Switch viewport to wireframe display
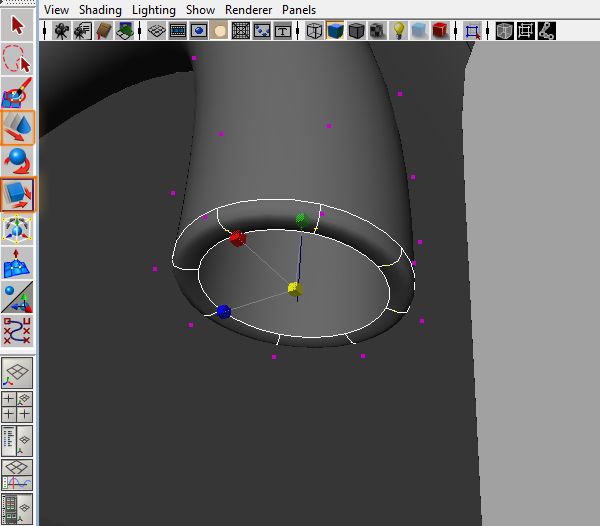This screenshot has height=526, width=600. (x=315, y=31)
